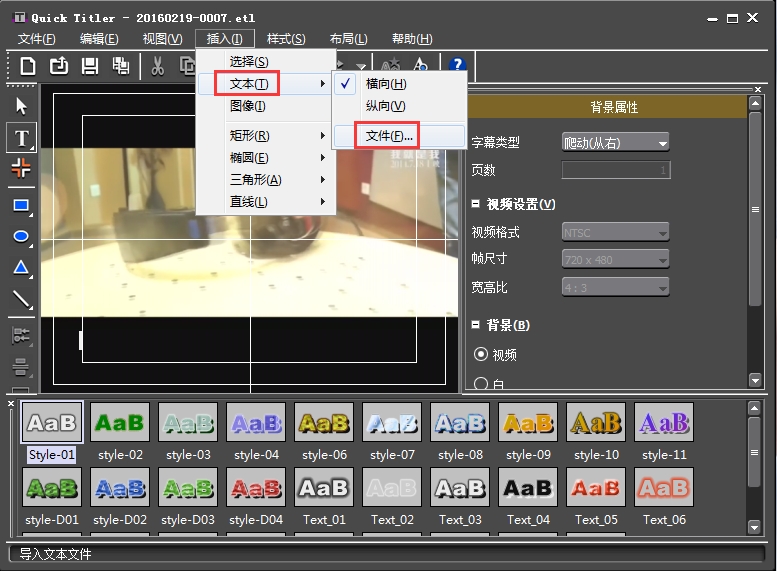Choose the 白 background radio option

481,384
